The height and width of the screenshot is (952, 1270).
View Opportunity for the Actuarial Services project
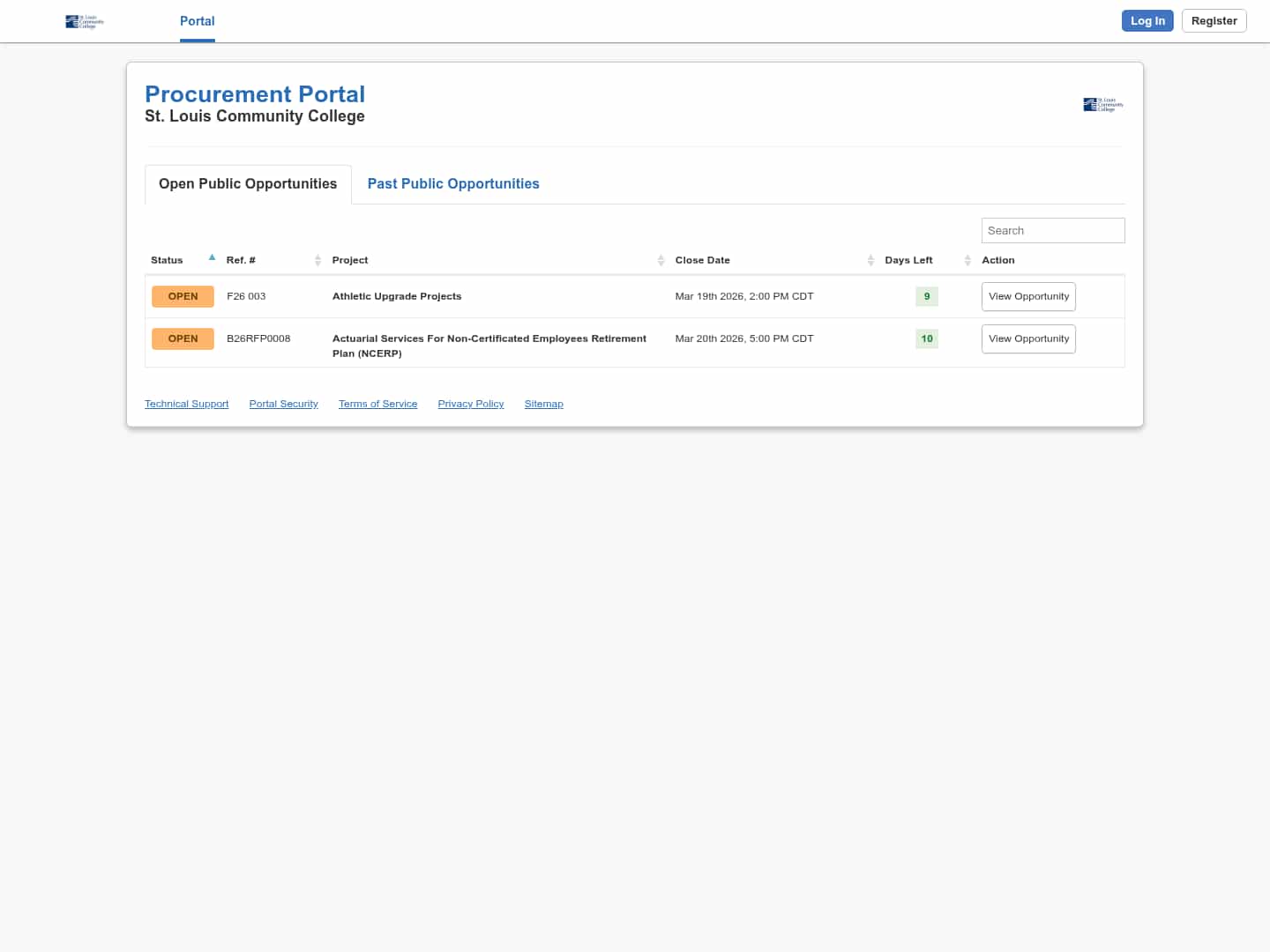(x=1028, y=338)
